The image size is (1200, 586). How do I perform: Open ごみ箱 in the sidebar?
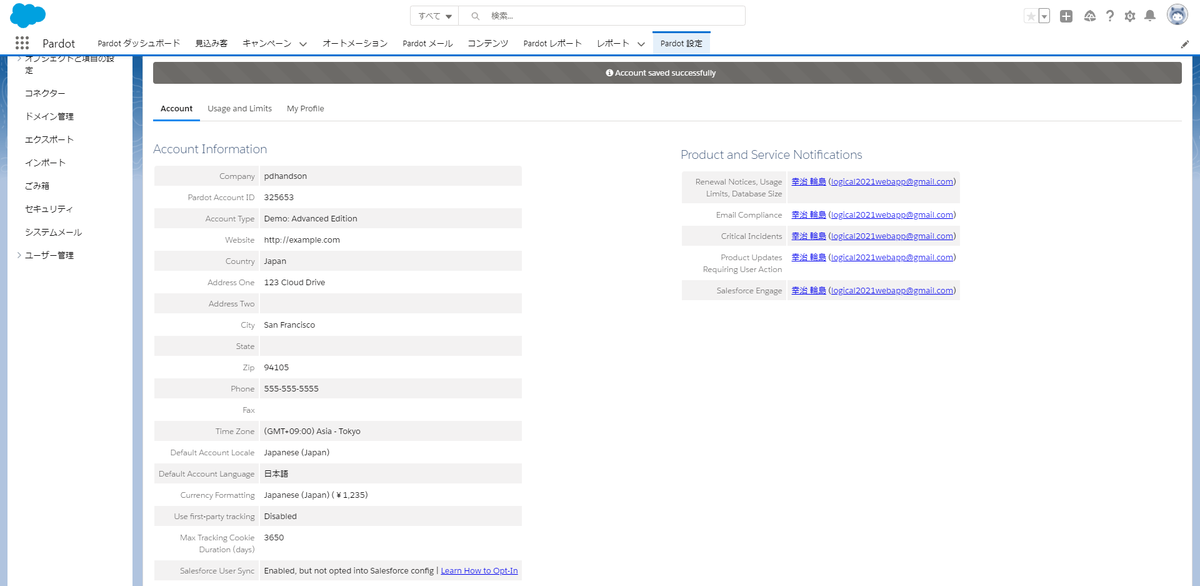point(37,186)
